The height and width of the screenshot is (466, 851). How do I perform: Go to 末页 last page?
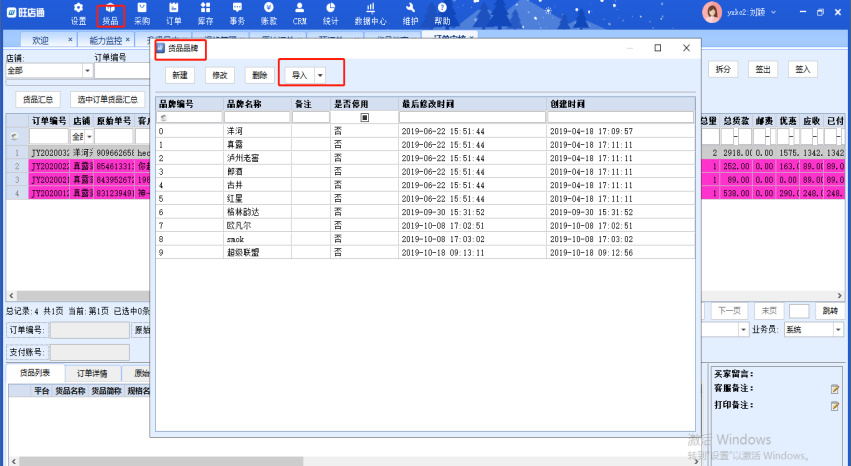769,311
